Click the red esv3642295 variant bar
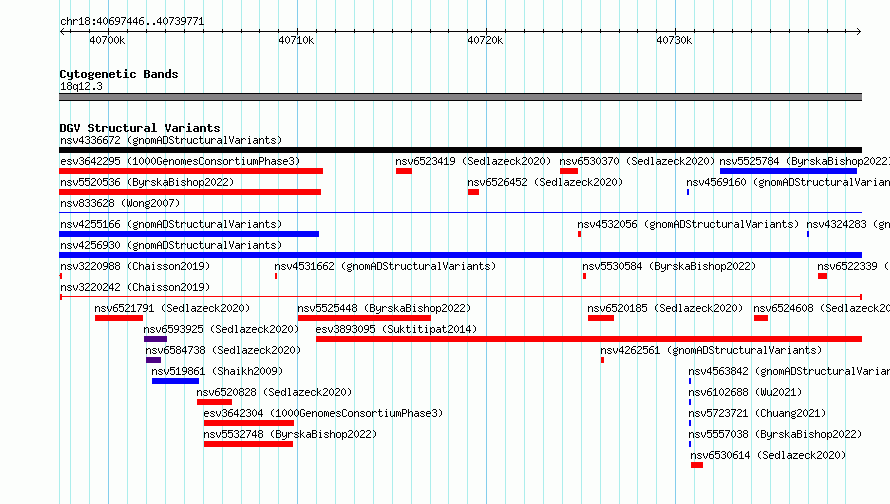 [191, 171]
